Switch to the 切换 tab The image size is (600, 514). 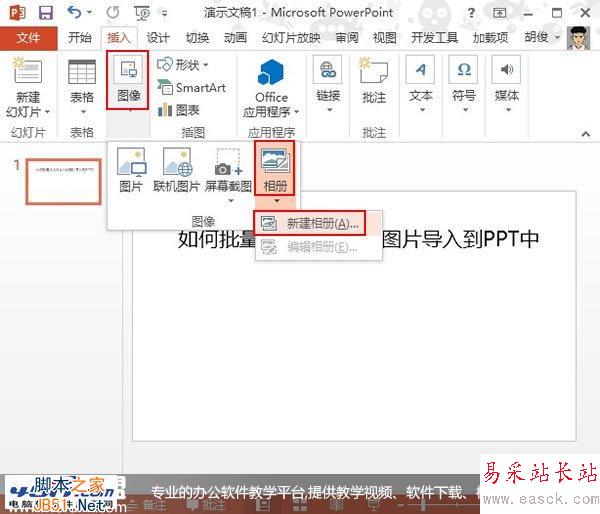tap(197, 38)
